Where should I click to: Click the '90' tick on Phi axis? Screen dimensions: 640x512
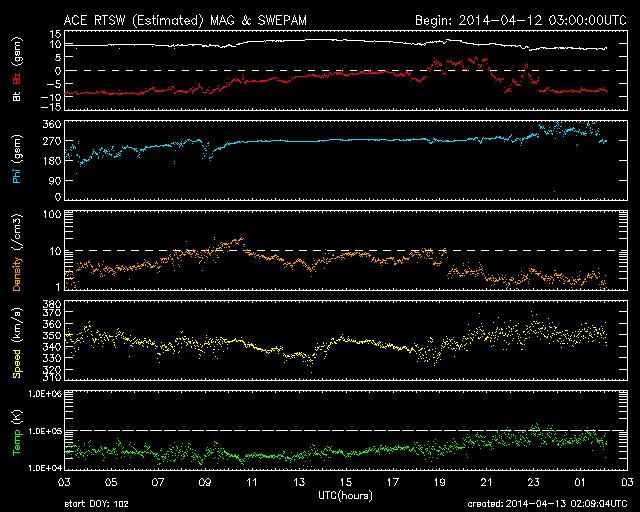pyautogui.click(x=55, y=180)
